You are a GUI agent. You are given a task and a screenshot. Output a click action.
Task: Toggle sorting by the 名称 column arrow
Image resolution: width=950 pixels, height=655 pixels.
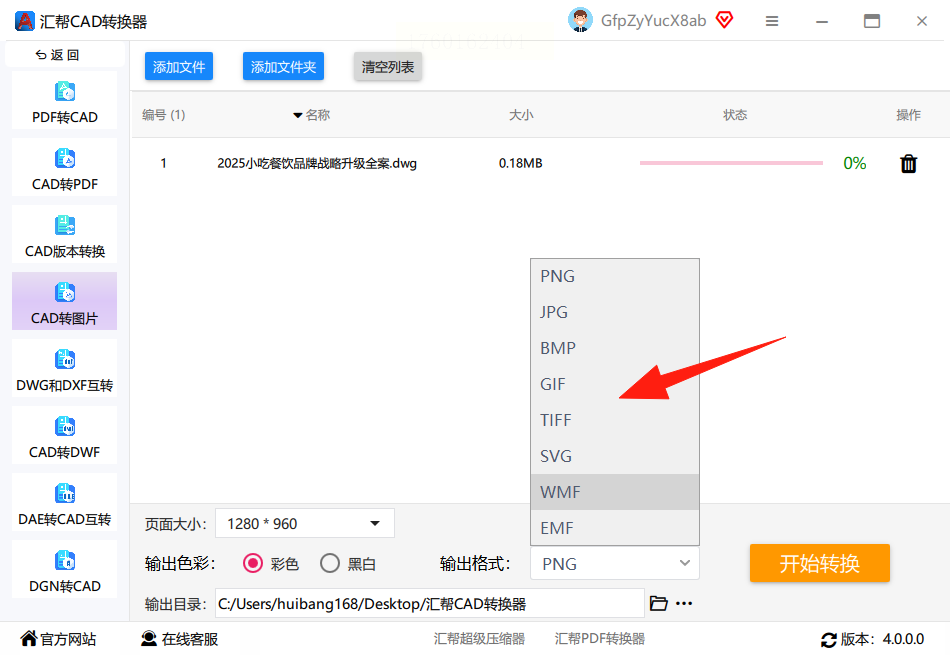(x=297, y=115)
